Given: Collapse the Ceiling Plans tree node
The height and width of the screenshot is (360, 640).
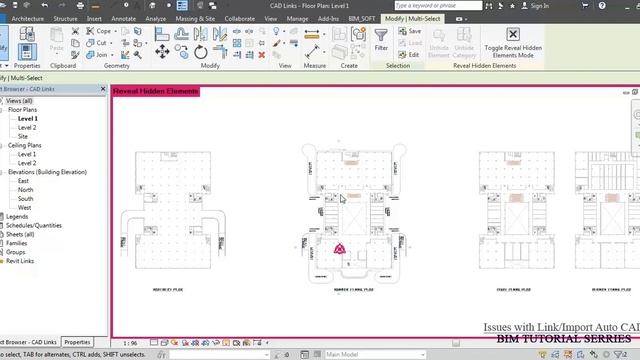Looking at the screenshot, I should point(2,145).
